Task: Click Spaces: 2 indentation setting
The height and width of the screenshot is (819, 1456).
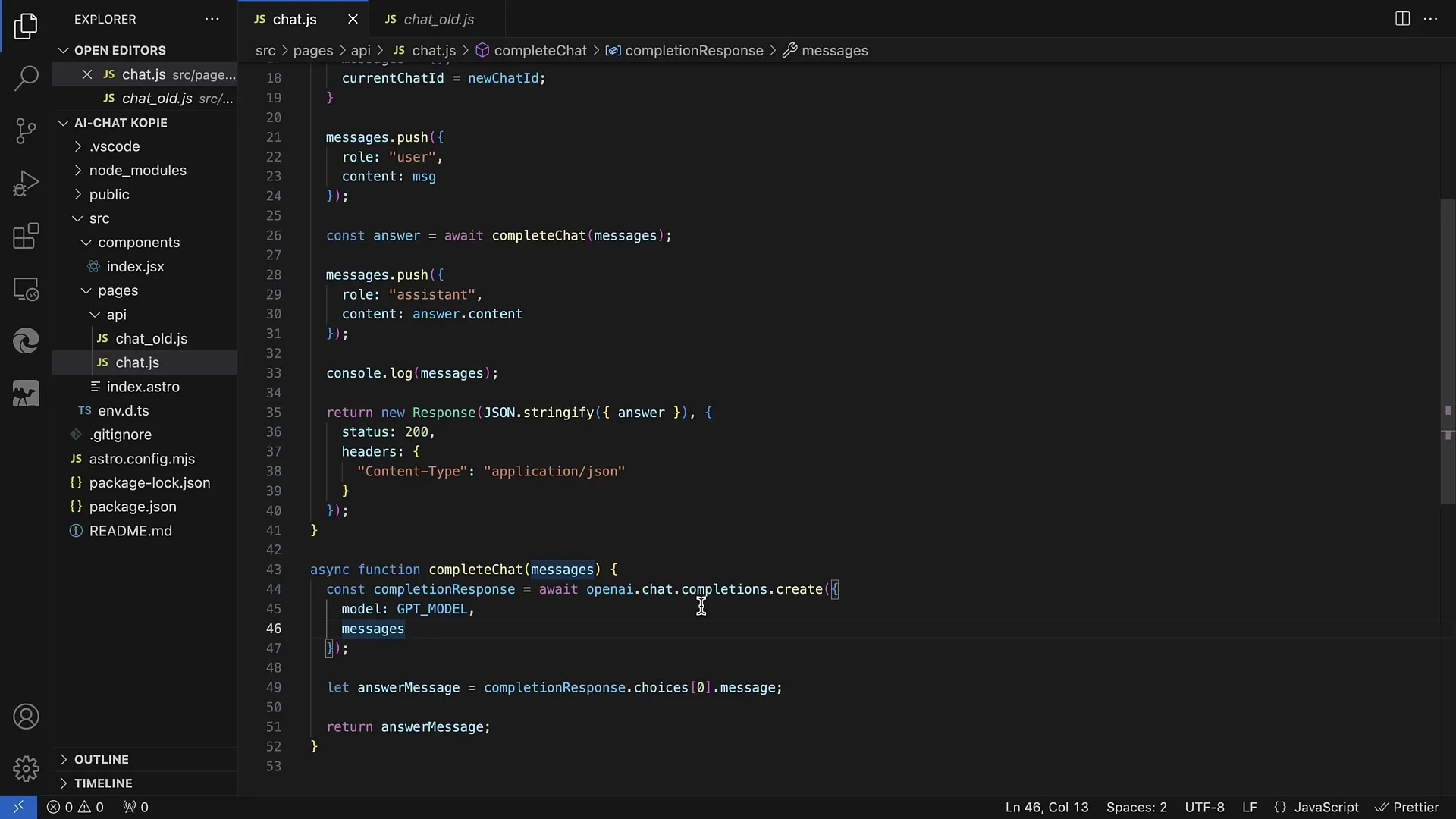Action: [x=1136, y=807]
